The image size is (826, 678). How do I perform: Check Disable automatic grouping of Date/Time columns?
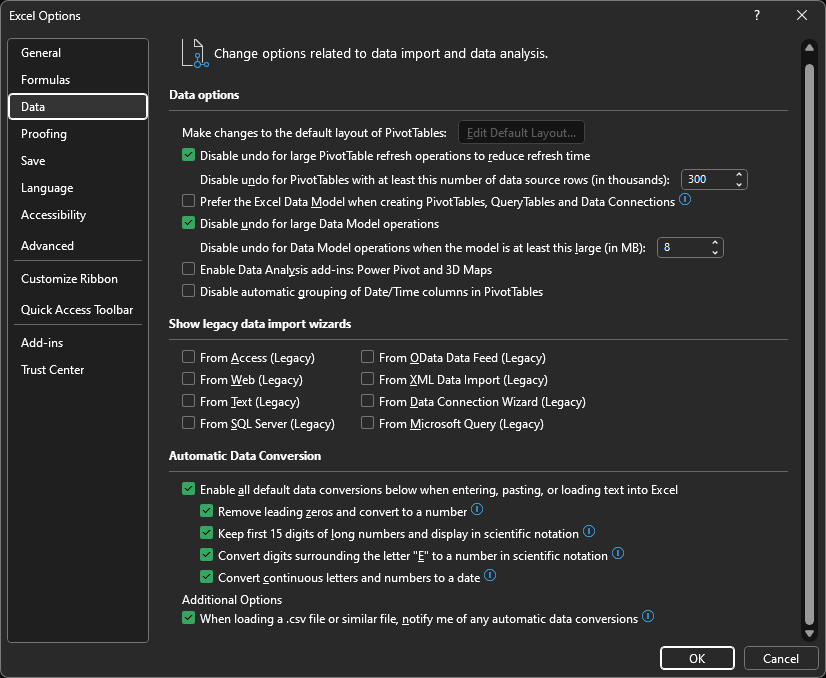pyautogui.click(x=189, y=291)
